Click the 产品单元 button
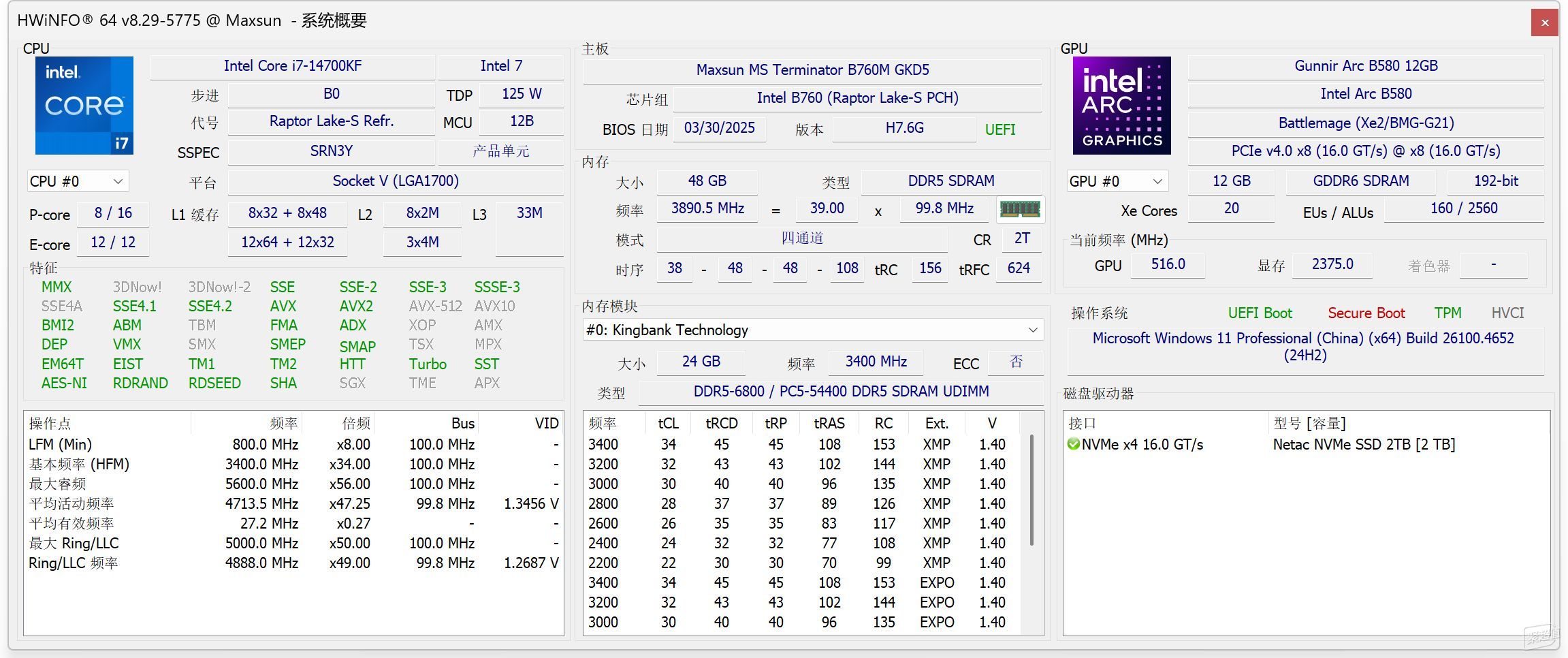 500,151
